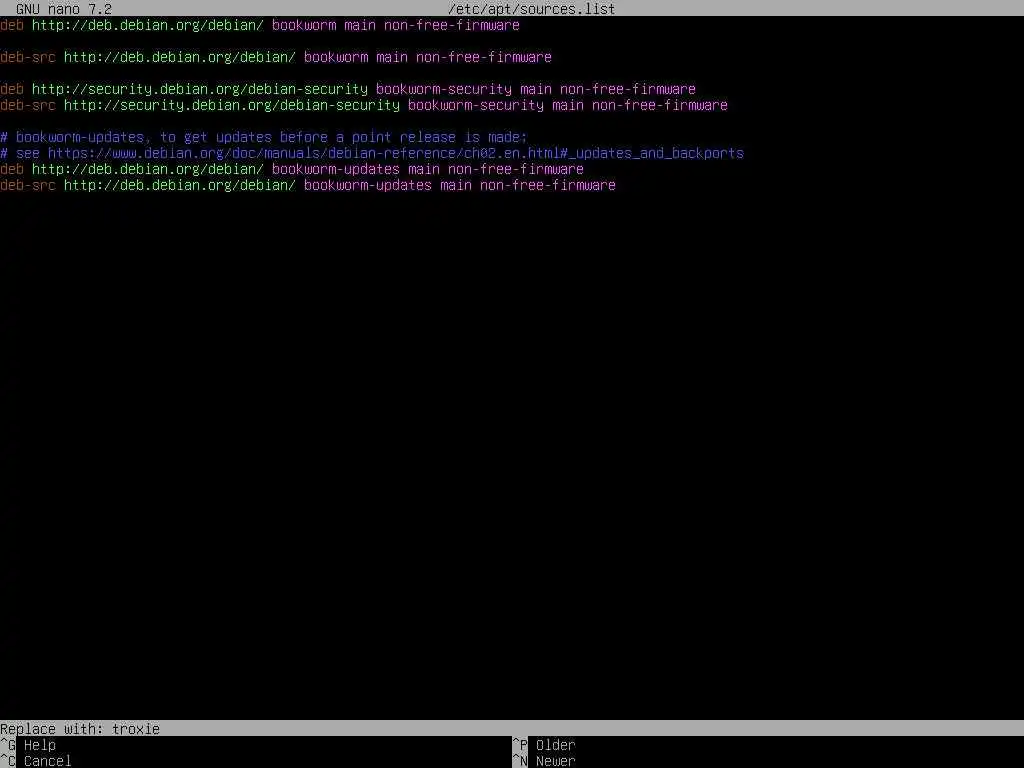Viewport: 1024px width, 768px height.
Task: Click the ^C Cancel shortcut
Action: coord(36,761)
